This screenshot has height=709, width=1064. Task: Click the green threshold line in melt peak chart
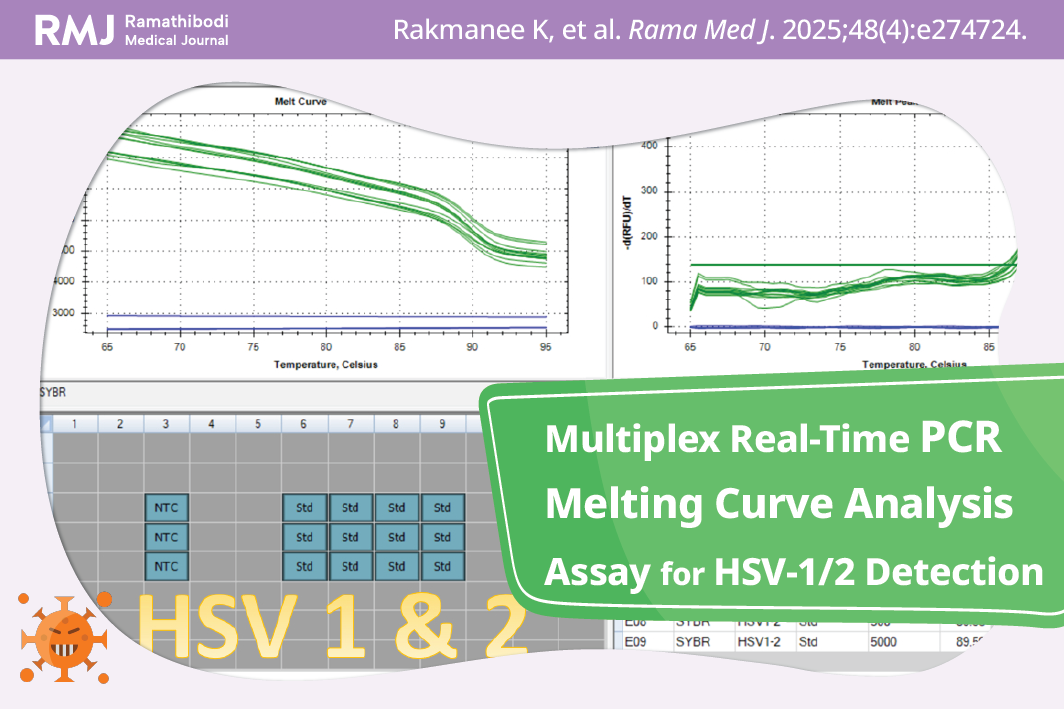coord(850,265)
